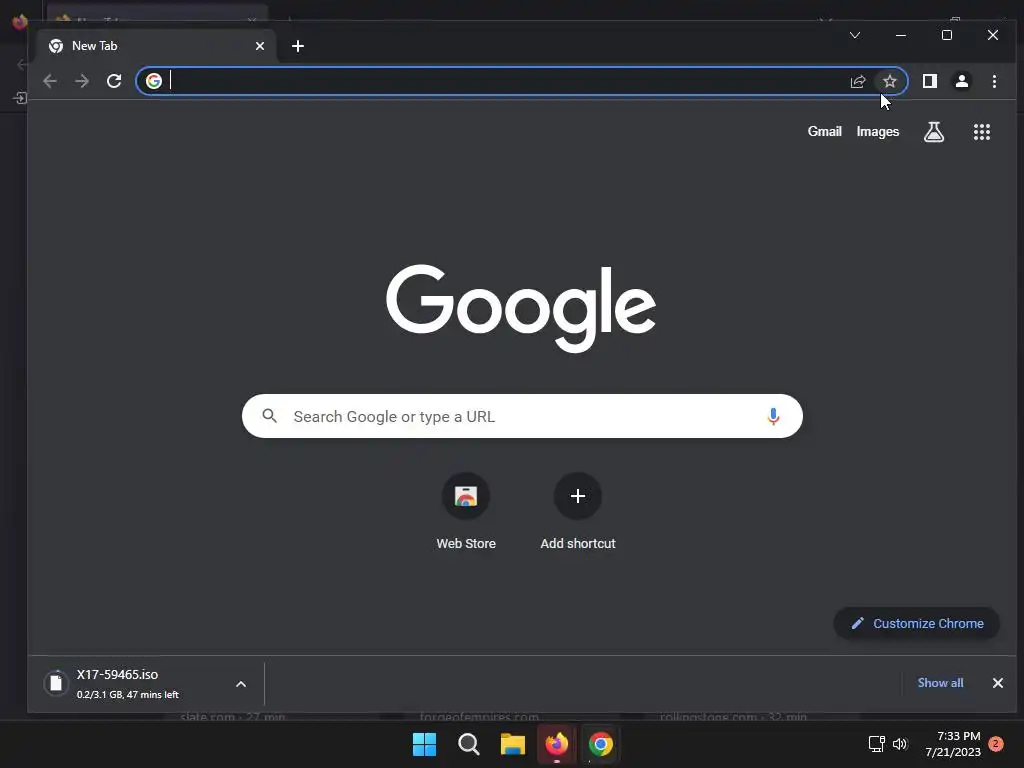Open Gmail link
This screenshot has width=1024, height=768.
825,131
